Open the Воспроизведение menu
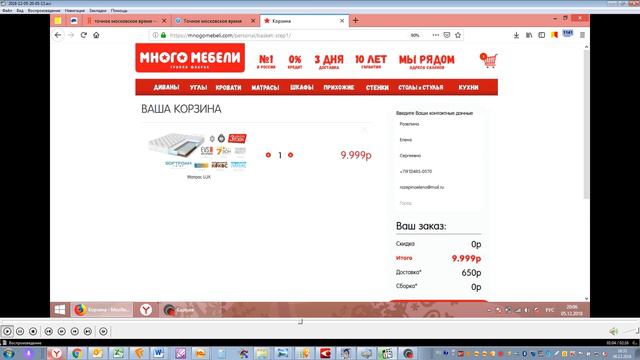 (x=44, y=11)
